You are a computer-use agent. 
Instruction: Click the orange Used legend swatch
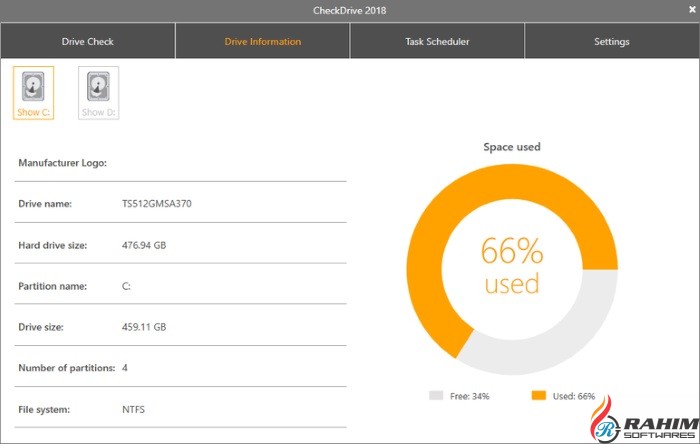coord(538,396)
